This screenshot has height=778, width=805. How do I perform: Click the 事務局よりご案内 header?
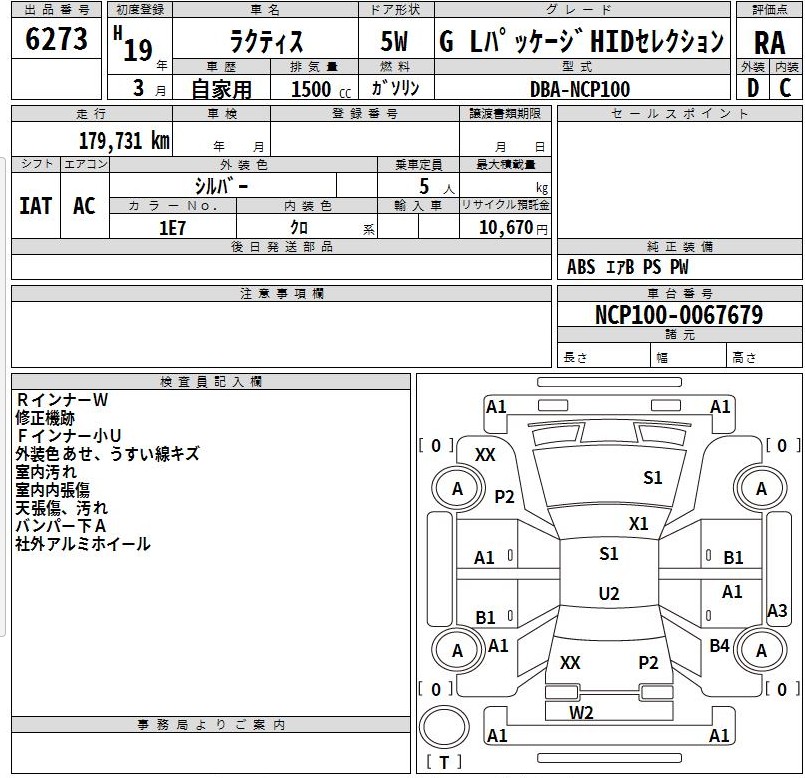[211, 725]
